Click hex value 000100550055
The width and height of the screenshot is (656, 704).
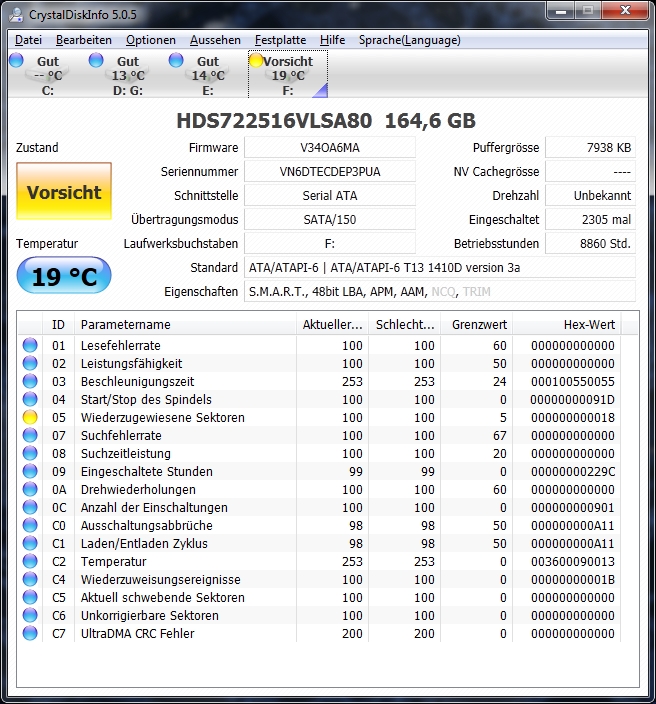pyautogui.click(x=572, y=382)
